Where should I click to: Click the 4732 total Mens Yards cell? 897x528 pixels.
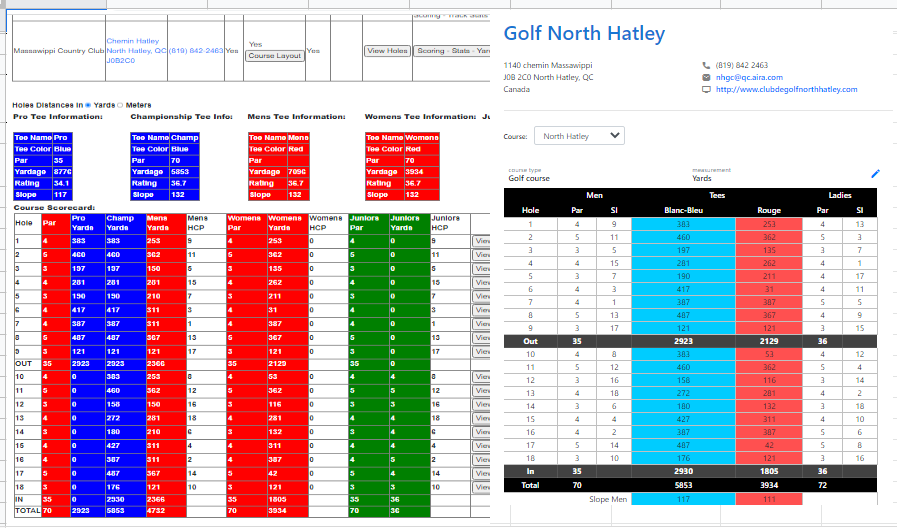click(166, 511)
